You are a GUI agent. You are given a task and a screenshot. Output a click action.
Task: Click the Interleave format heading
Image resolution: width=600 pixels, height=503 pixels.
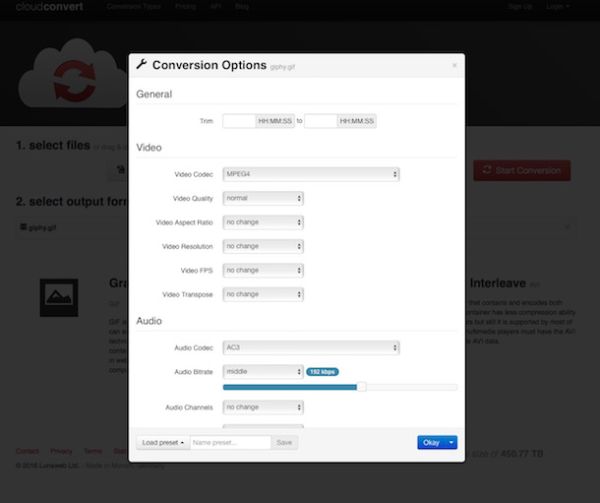[x=498, y=283]
